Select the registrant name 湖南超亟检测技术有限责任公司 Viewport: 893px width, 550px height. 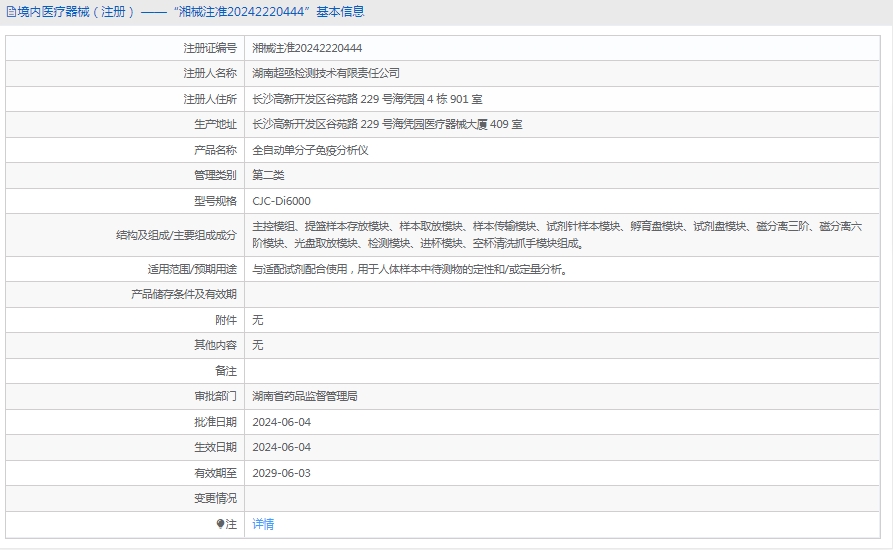326,73
